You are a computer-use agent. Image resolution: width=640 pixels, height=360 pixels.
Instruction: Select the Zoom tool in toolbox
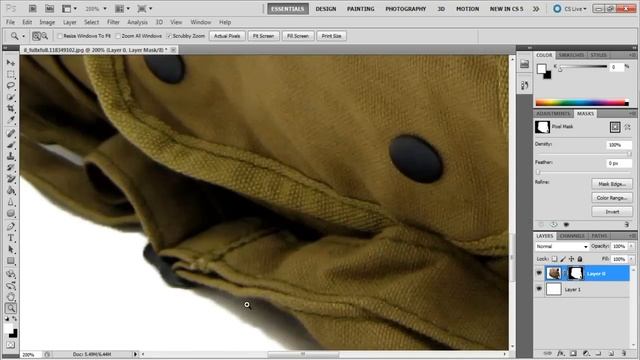click(x=11, y=308)
